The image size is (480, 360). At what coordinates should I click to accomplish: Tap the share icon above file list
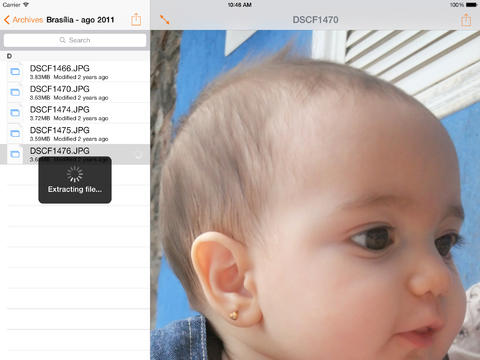click(x=136, y=20)
